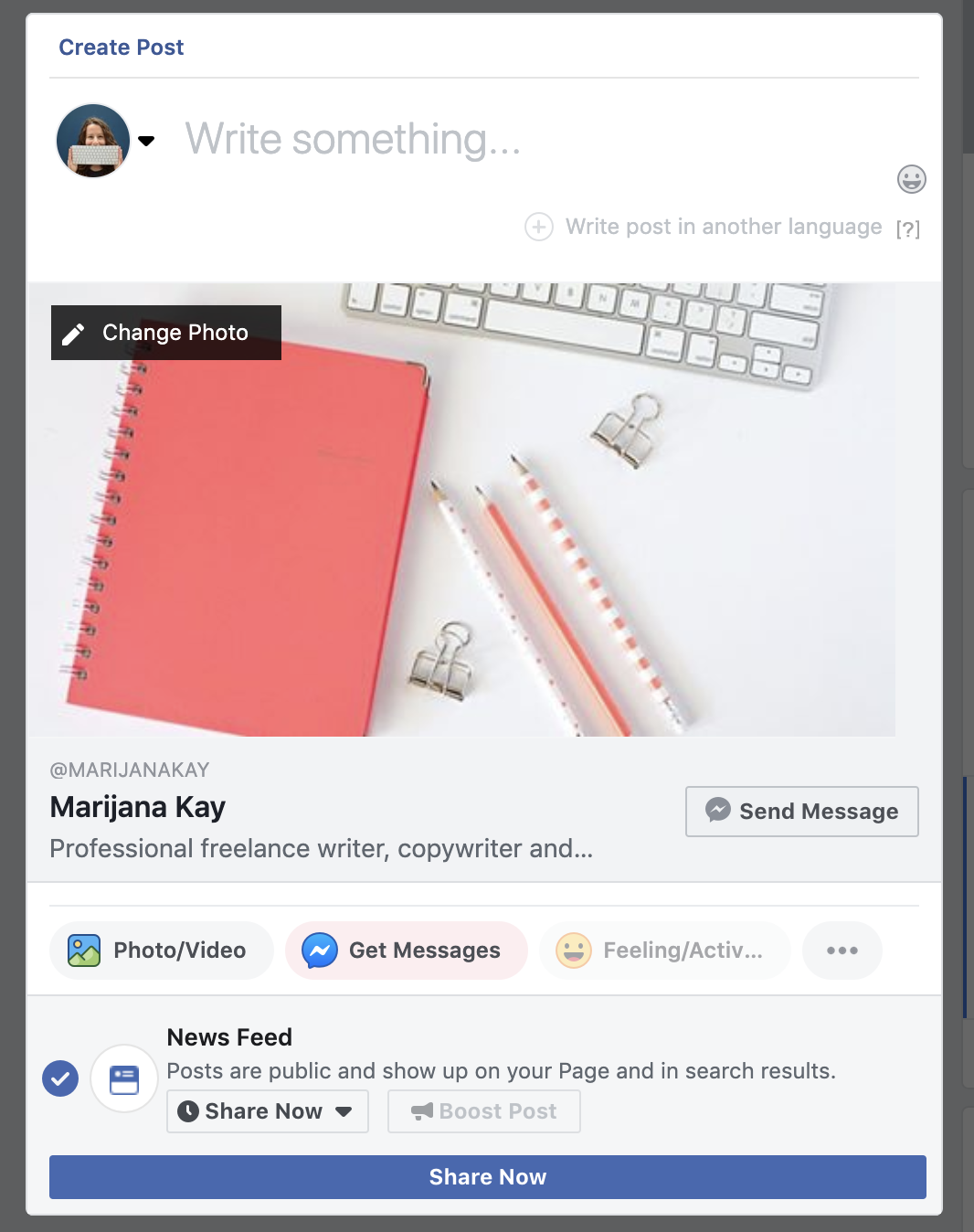Click the emoji smiley icon in post composer
The image size is (974, 1232).
coord(911,179)
